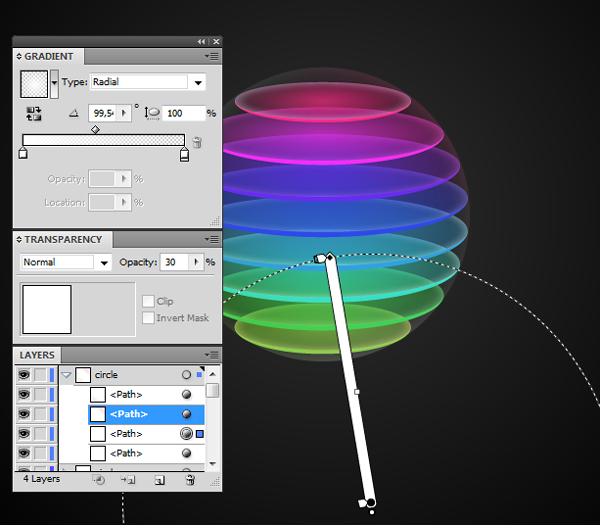
Task: Cycle Transparency panel view with title arrows
Action: pyautogui.click(x=19, y=240)
